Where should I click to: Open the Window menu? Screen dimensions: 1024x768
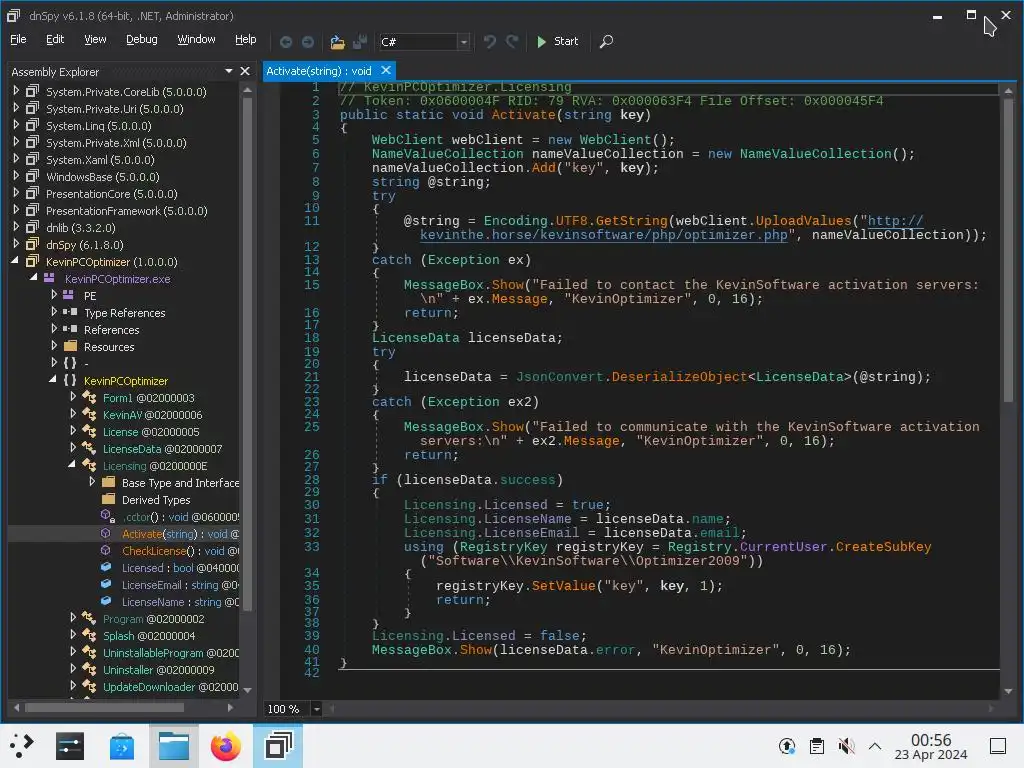tap(196, 39)
